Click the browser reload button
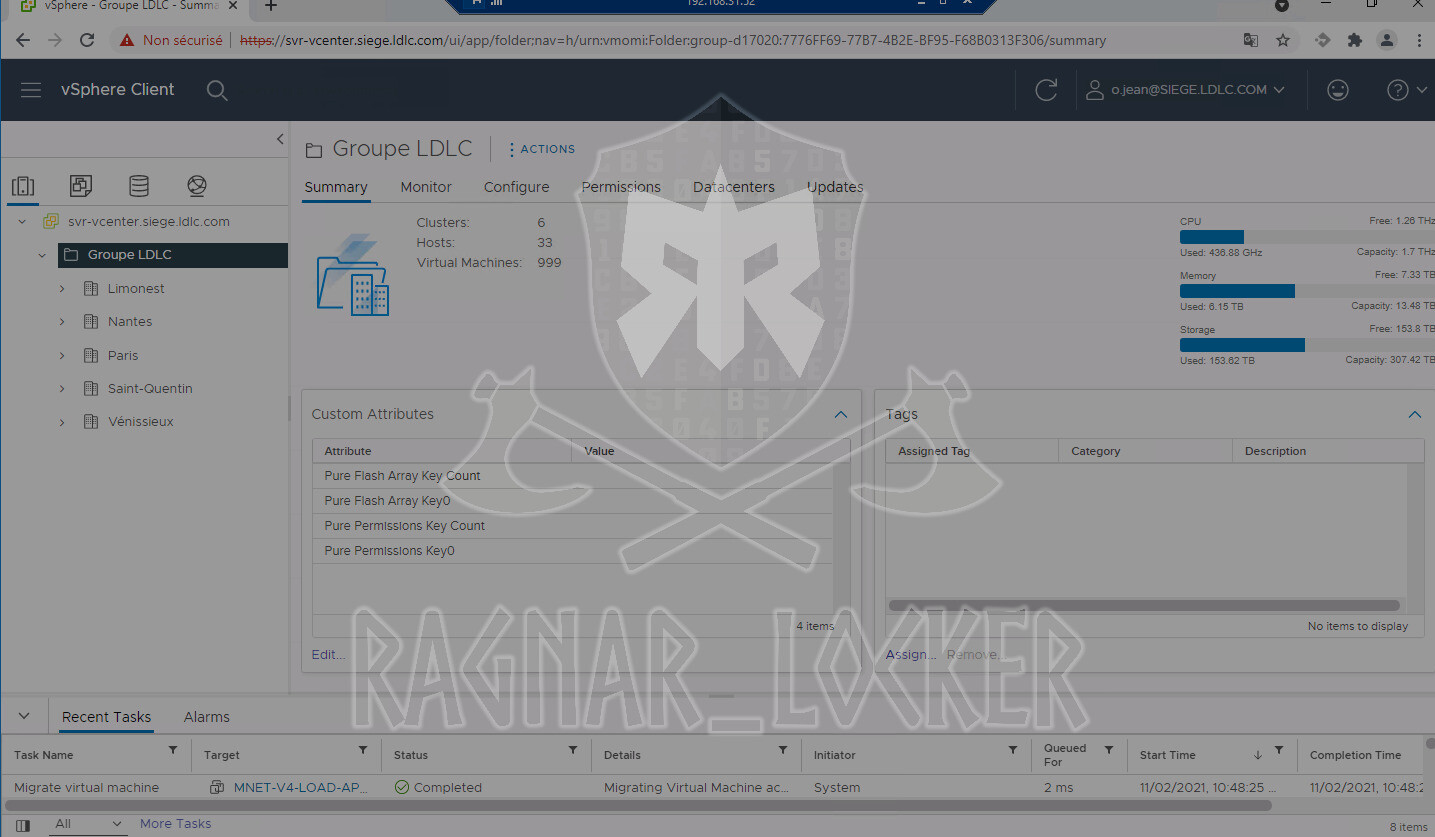Screen dimensions: 1435x837 click(x=87, y=40)
